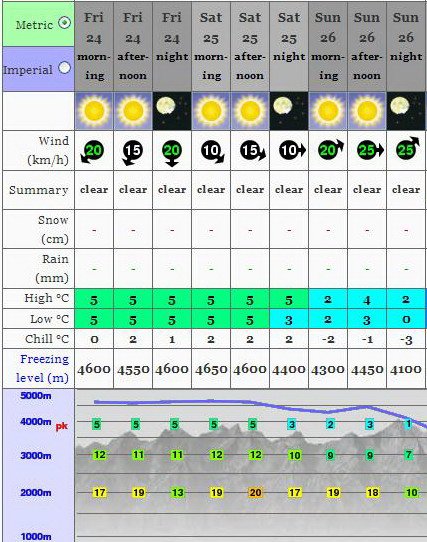
Task: Click the Friday morning 20 km/h wind icon
Action: click(92, 152)
